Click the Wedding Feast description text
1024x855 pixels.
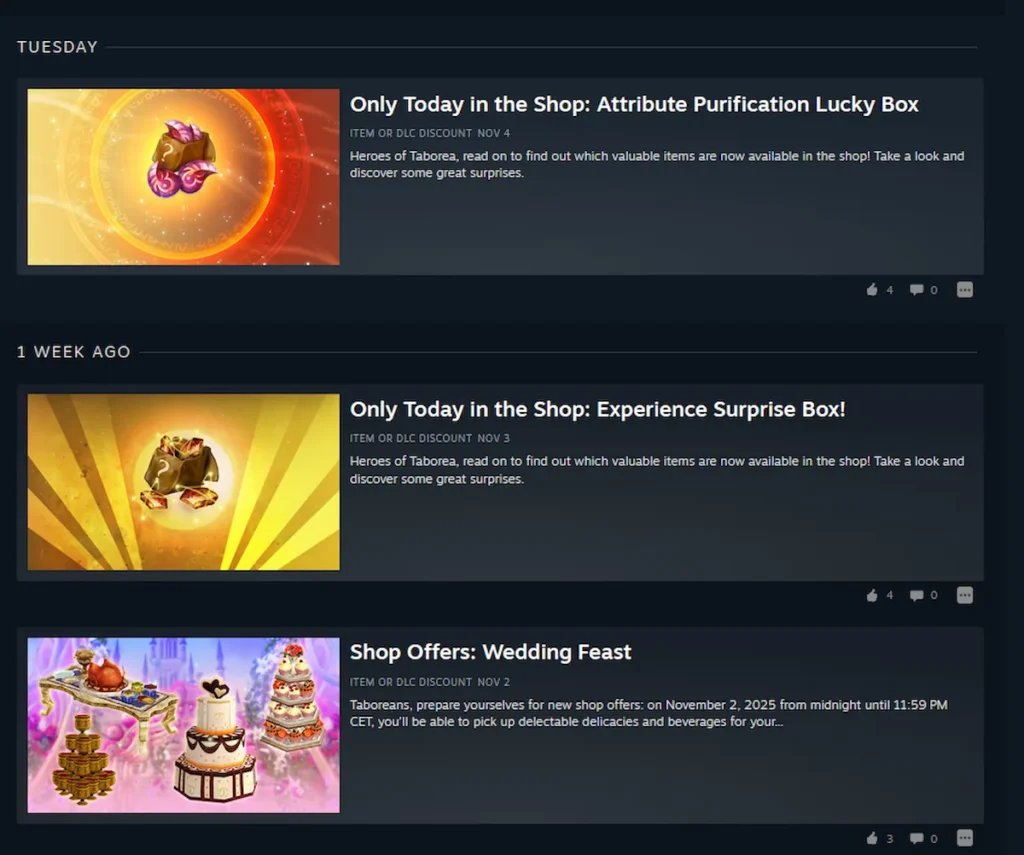tap(648, 713)
